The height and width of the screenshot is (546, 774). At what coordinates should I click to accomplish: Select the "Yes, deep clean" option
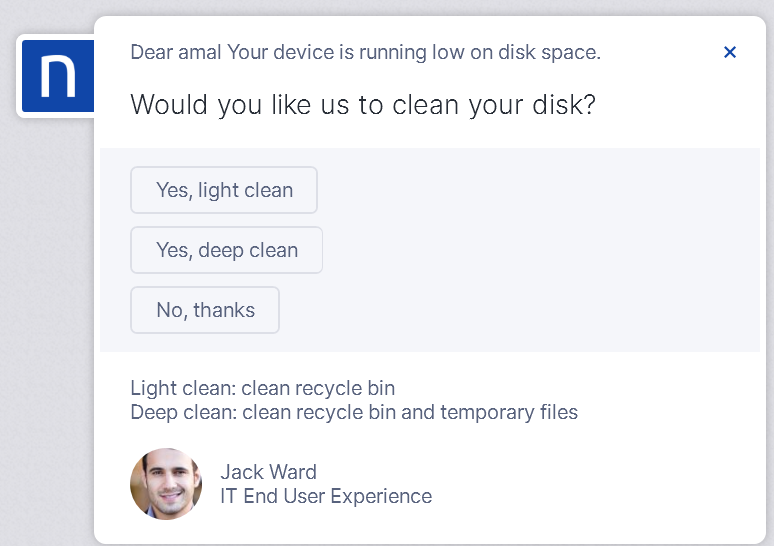click(x=227, y=250)
